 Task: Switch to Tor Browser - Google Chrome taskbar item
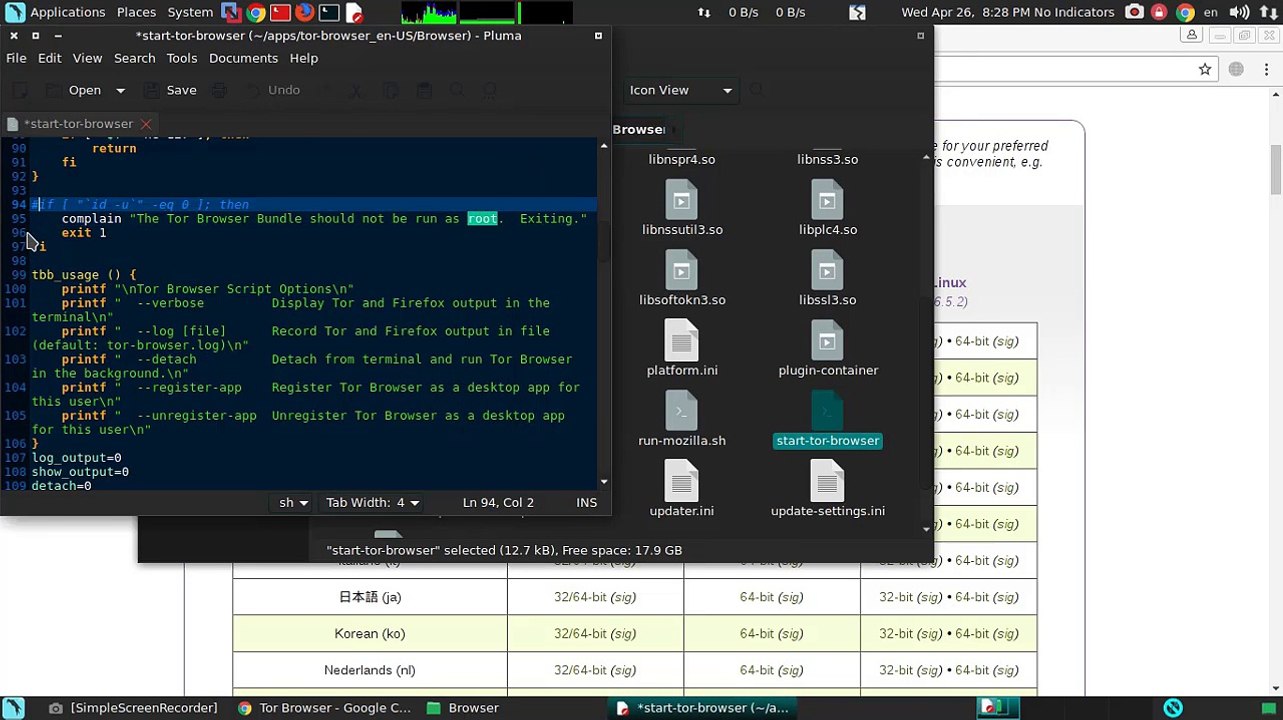pos(324,708)
